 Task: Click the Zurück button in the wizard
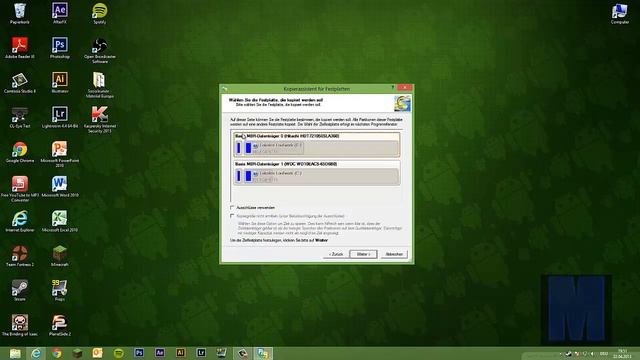(x=336, y=254)
